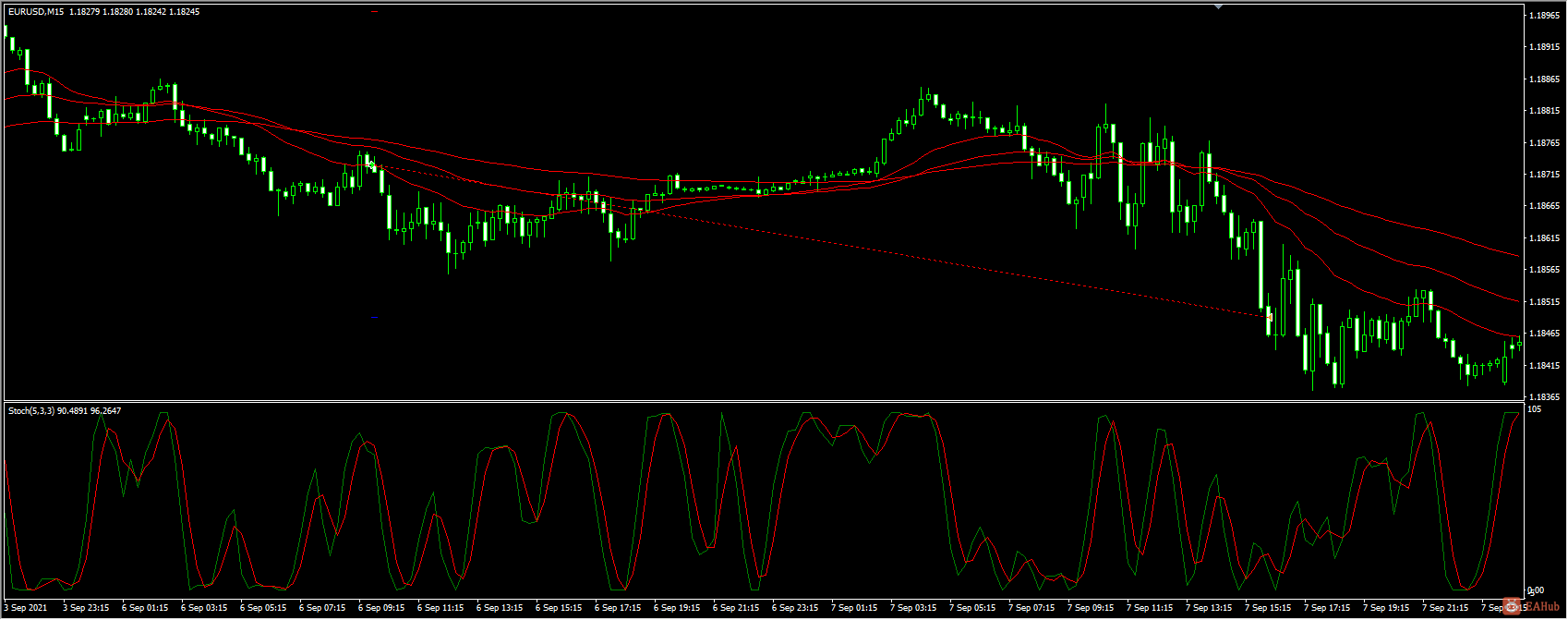Click the 6 Sep 07:15 time label

[322, 608]
